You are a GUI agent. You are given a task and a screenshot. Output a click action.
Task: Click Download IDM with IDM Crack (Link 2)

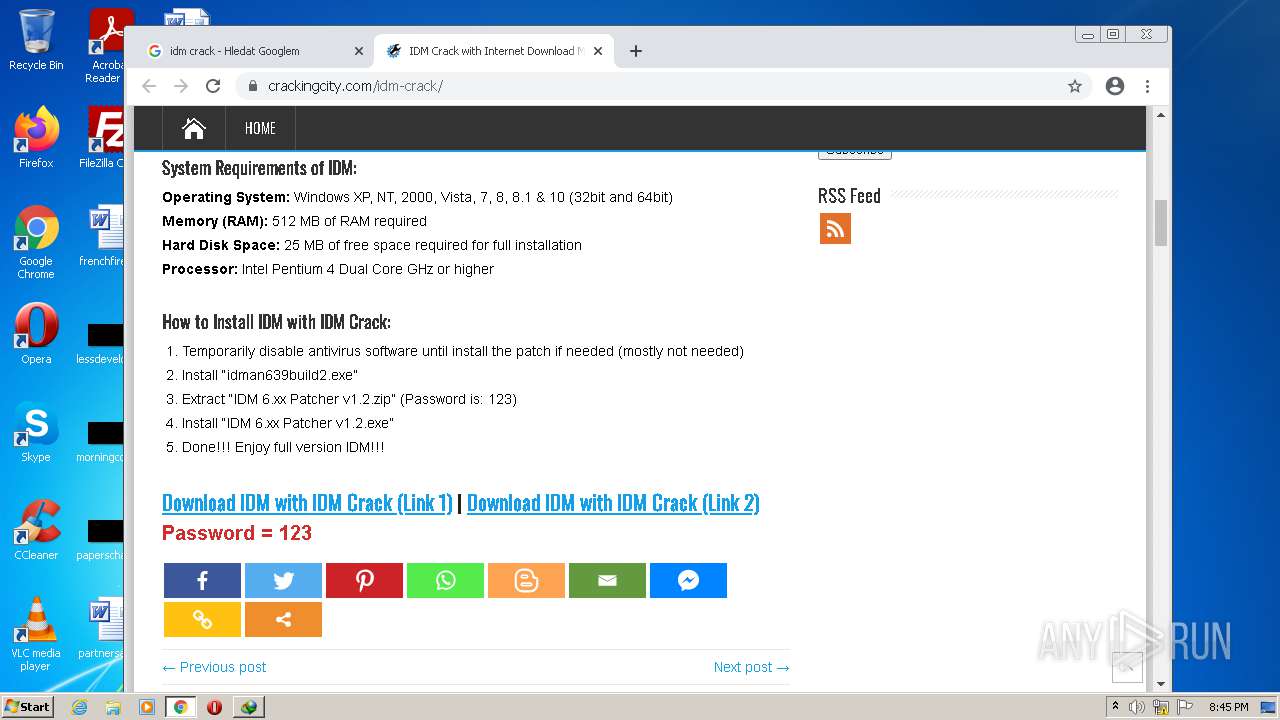tap(613, 503)
